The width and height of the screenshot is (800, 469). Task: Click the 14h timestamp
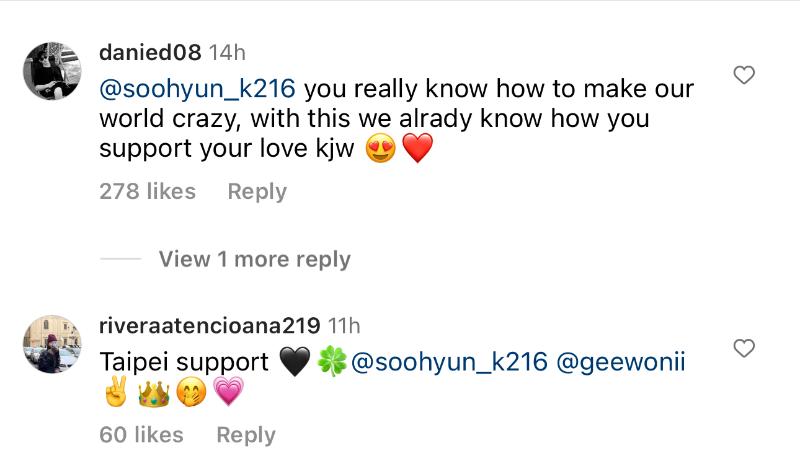227,52
